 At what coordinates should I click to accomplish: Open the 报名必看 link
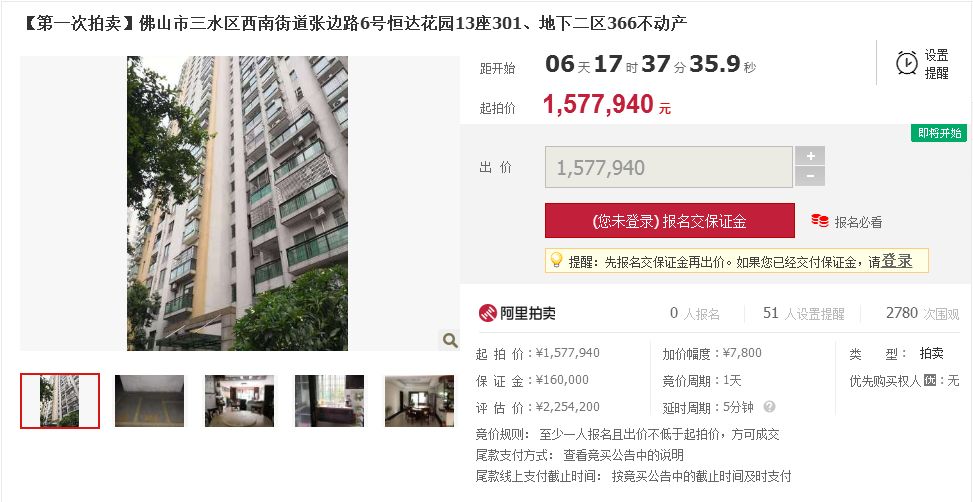click(x=858, y=222)
